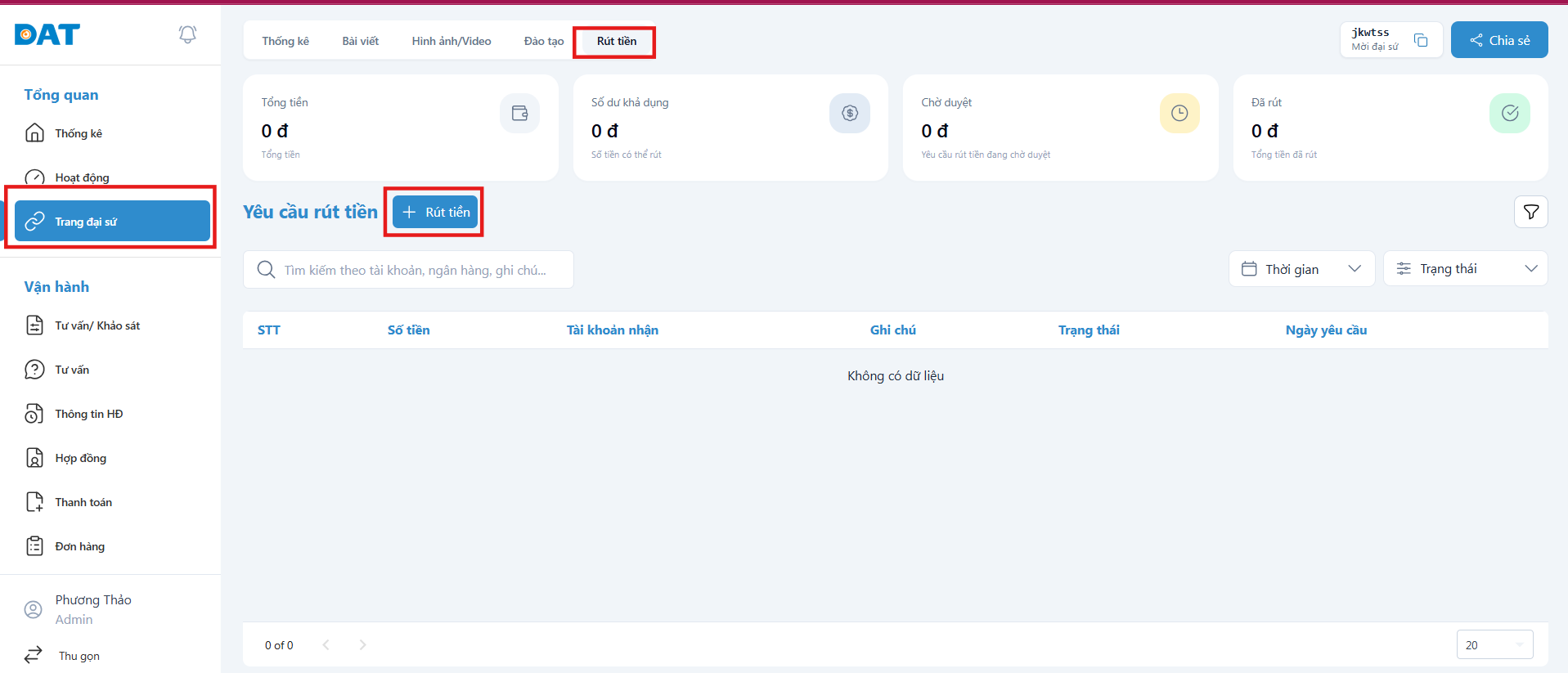1568x673 pixels.
Task: Click the Số tiền column header
Action: [409, 330]
